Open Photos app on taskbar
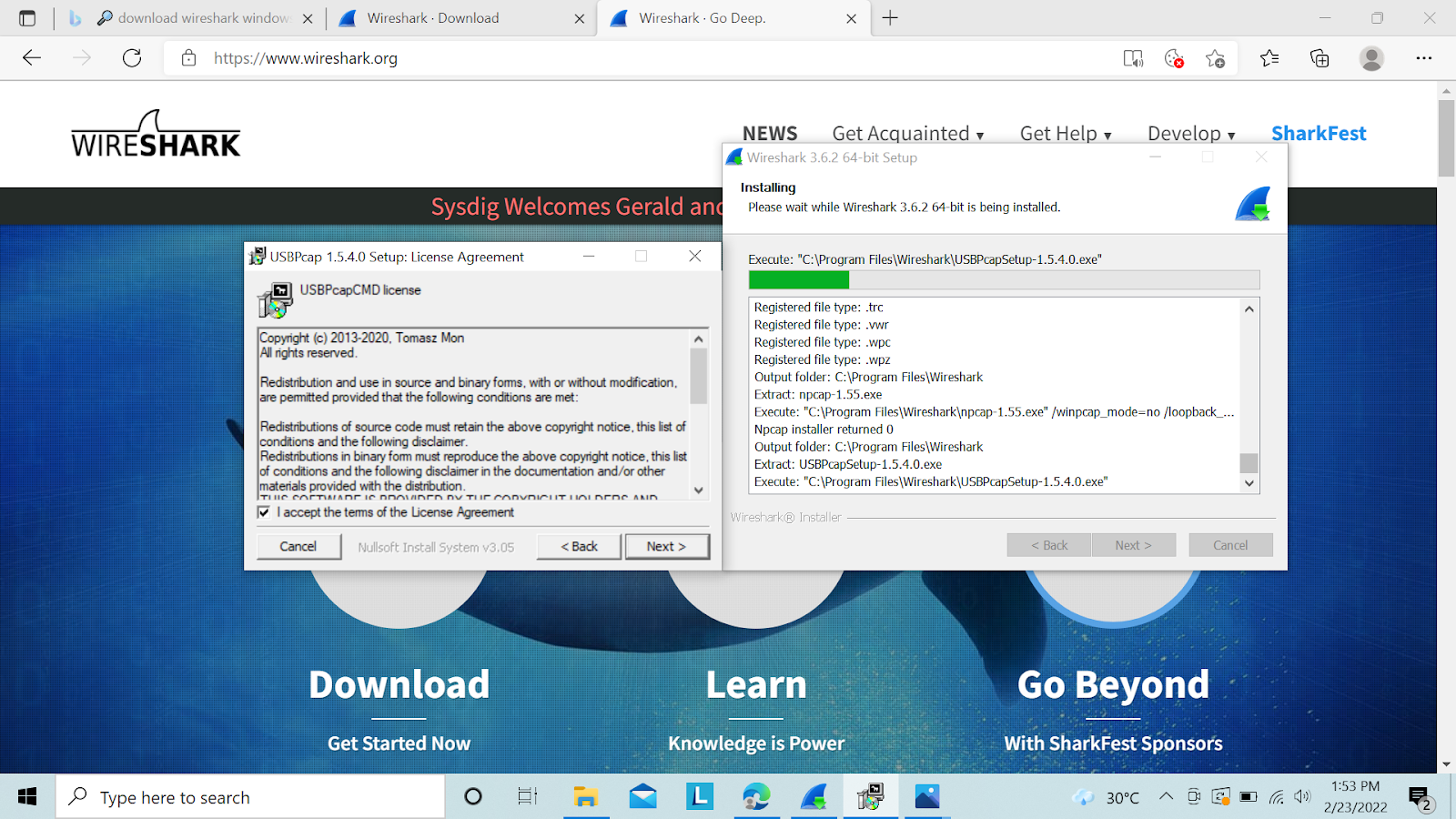Viewport: 1456px width, 819px height. point(927,797)
